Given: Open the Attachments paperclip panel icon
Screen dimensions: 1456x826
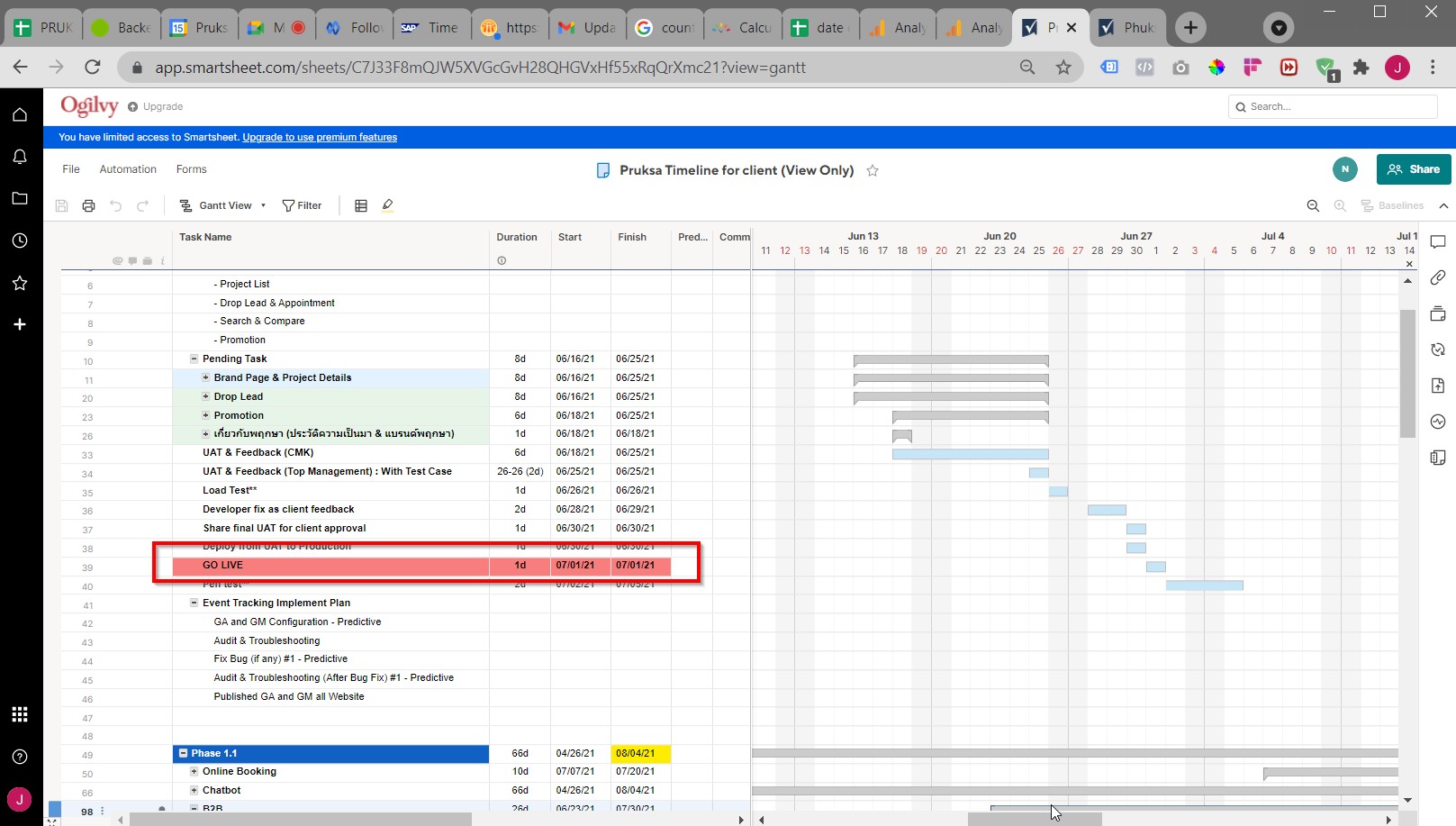Looking at the screenshot, I should coord(1438,277).
